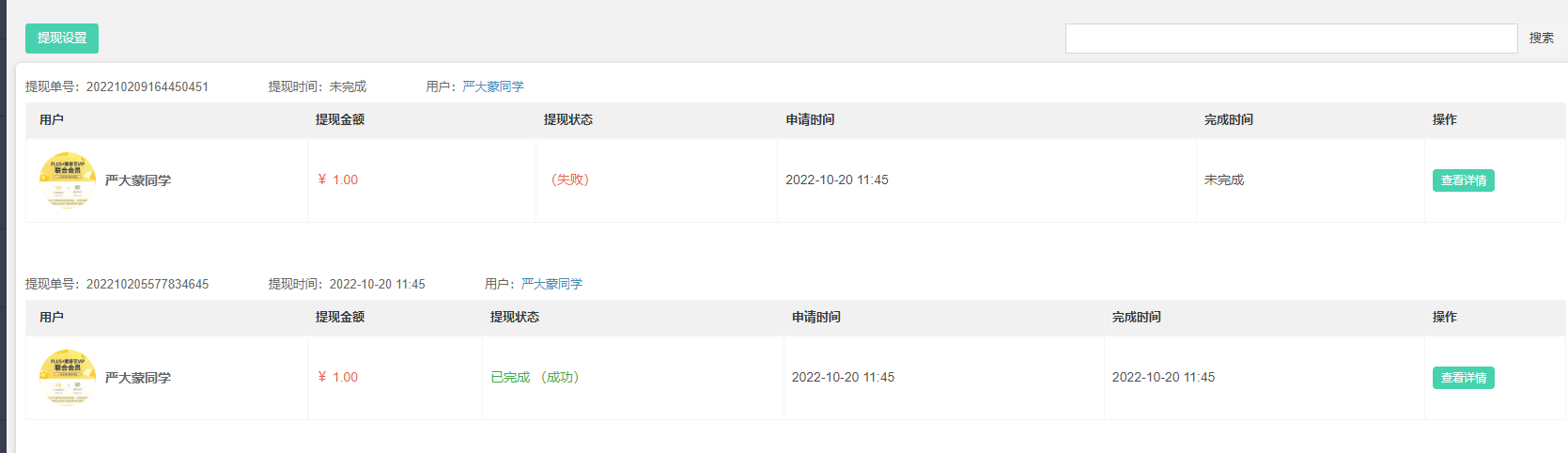Click the user avatar in the failed withdrawal row
The image size is (1568, 453).
68,180
